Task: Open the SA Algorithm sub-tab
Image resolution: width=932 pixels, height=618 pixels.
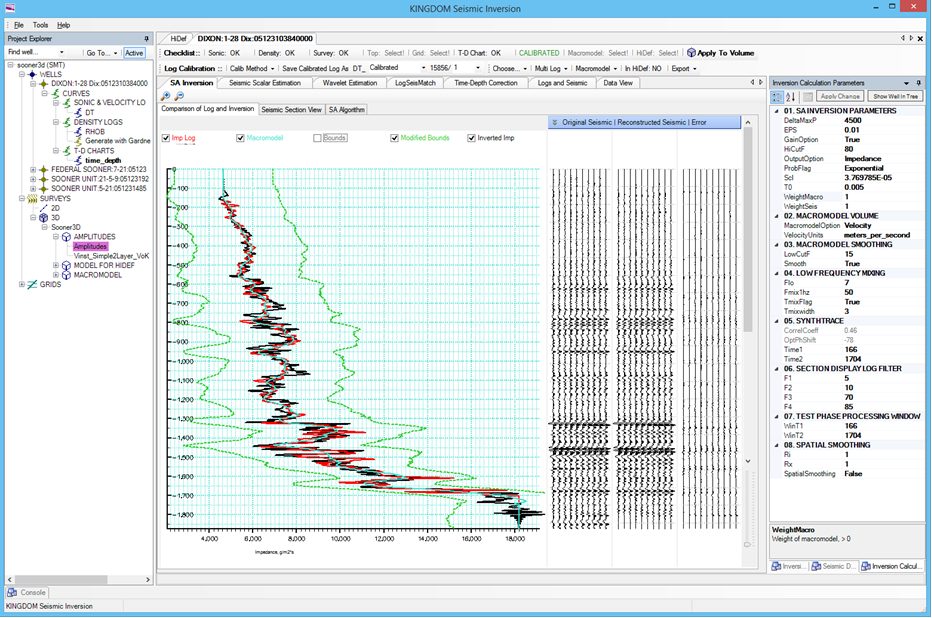Action: coord(347,109)
